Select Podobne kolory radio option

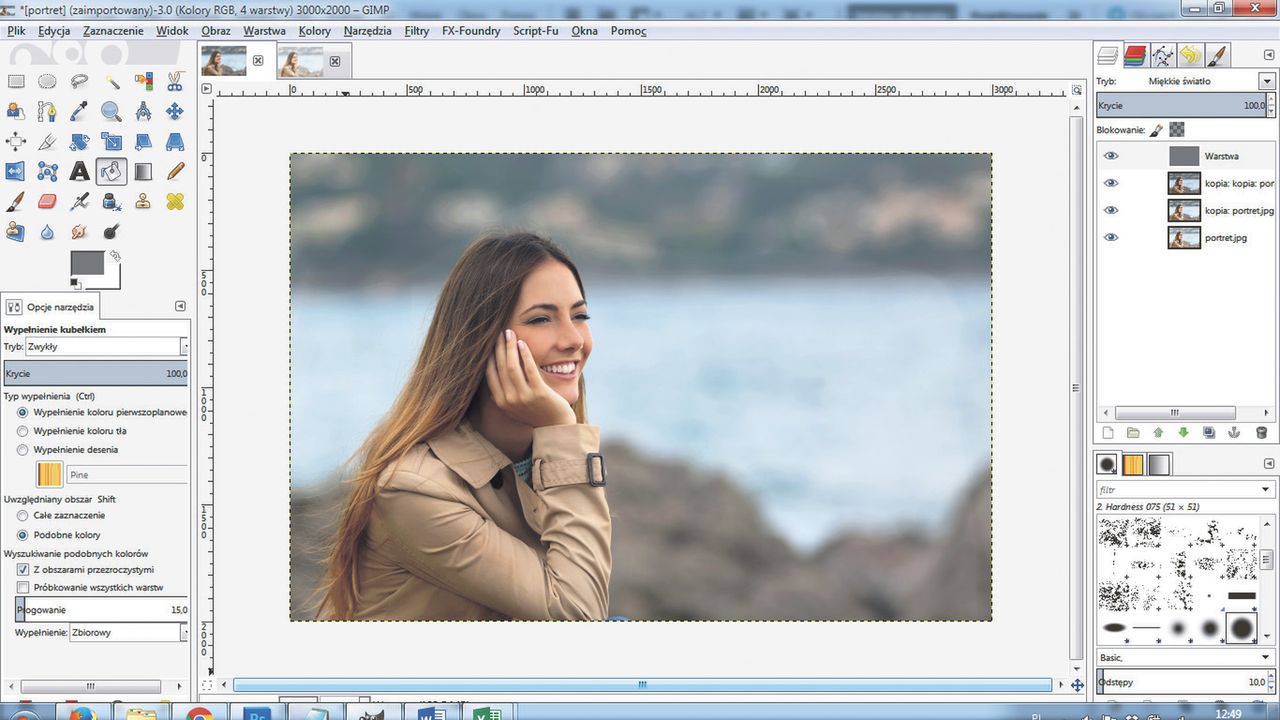pos(22,535)
